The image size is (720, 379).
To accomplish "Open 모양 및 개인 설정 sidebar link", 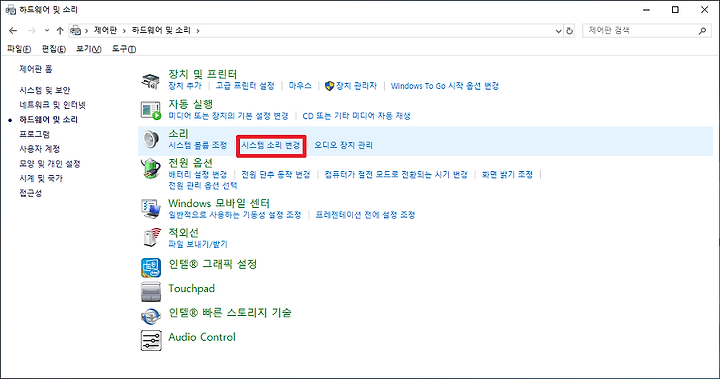I will (x=50, y=164).
